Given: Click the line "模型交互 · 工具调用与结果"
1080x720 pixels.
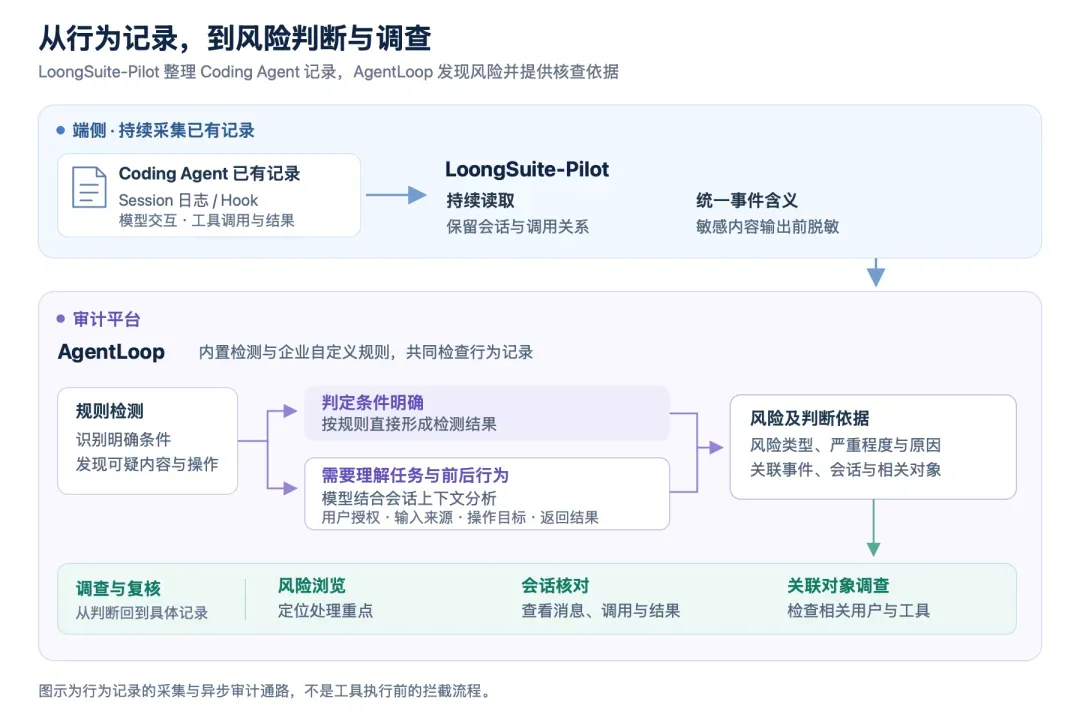Looking at the screenshot, I should [x=207, y=220].
